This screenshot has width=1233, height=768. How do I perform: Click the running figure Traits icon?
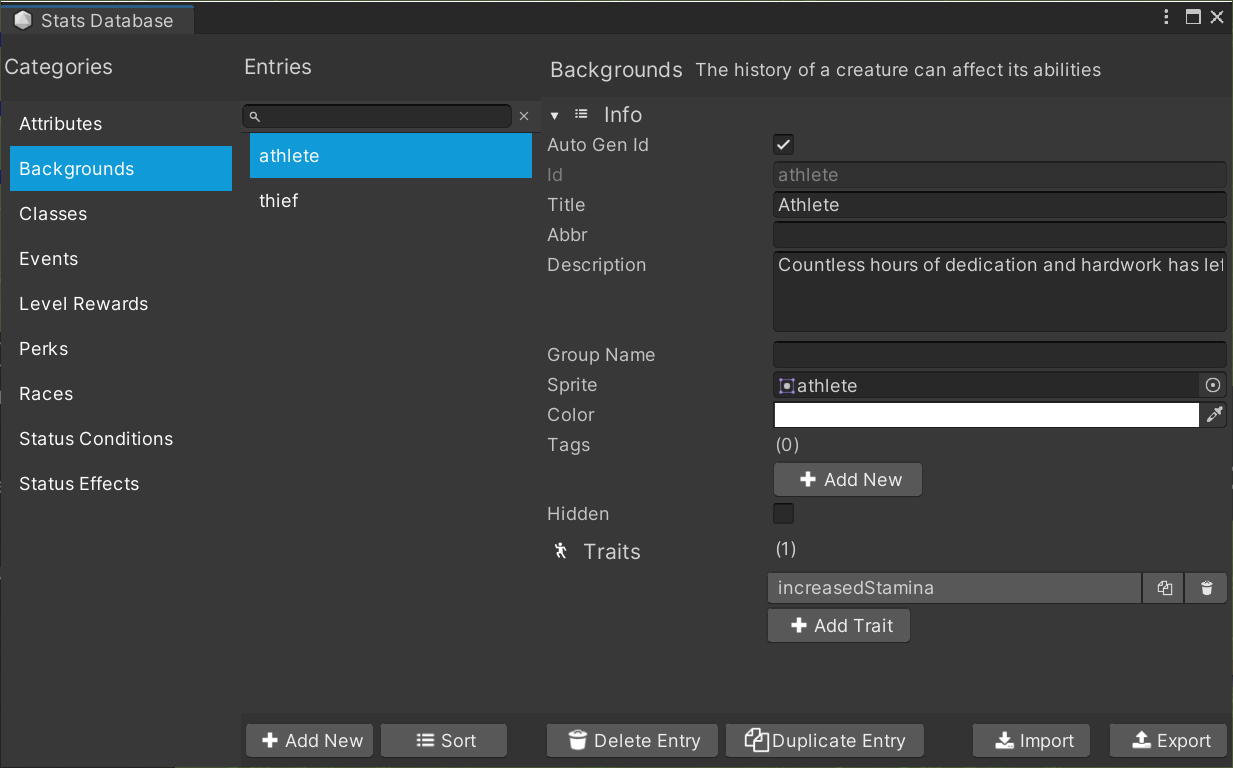tap(561, 551)
